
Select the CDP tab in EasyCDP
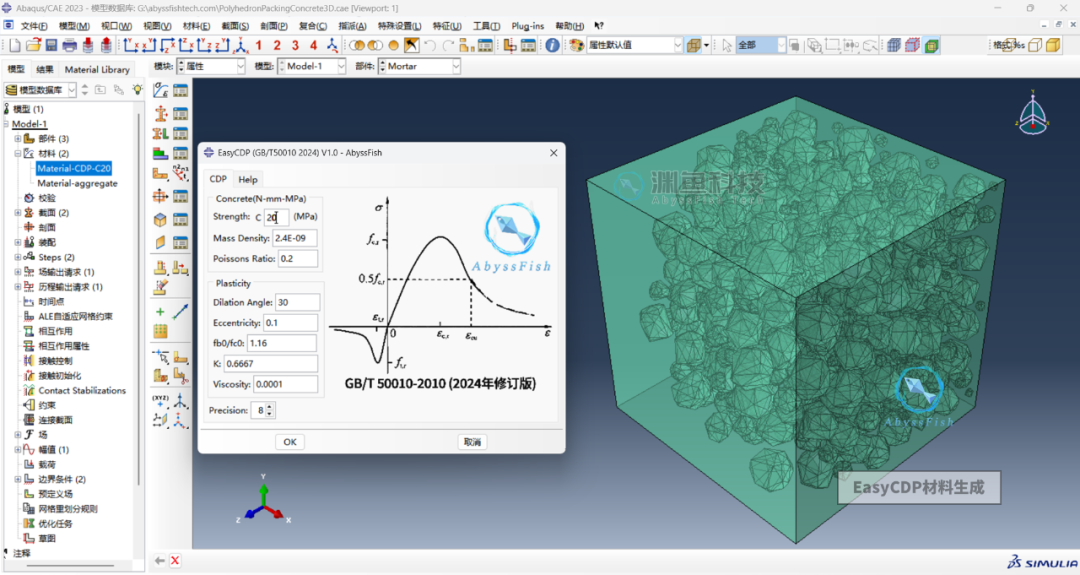(218, 179)
